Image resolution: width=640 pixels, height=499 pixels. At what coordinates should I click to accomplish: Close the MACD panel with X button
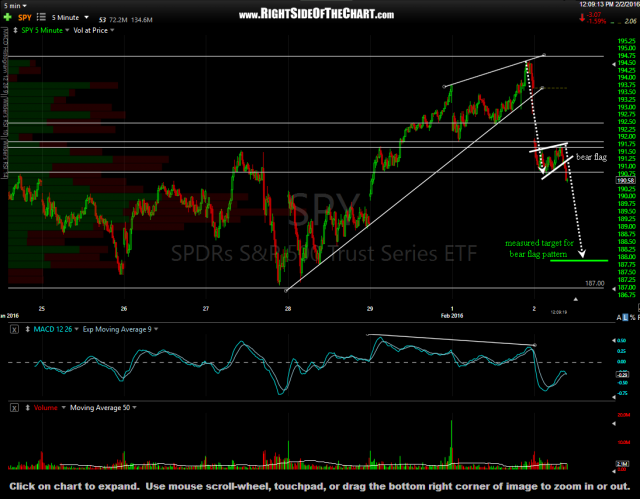pyautogui.click(x=14, y=329)
